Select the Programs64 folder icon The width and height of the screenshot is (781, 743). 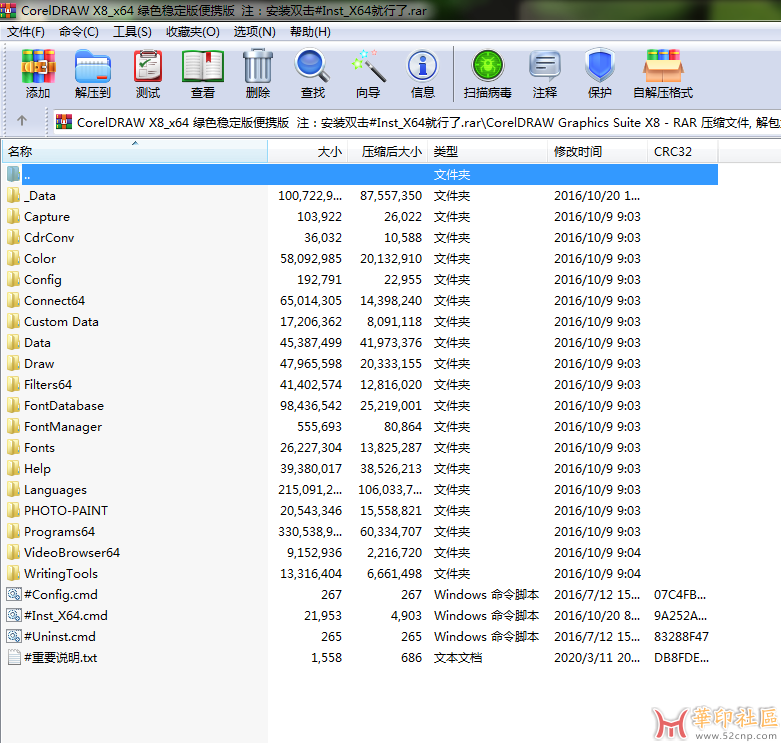(14, 531)
